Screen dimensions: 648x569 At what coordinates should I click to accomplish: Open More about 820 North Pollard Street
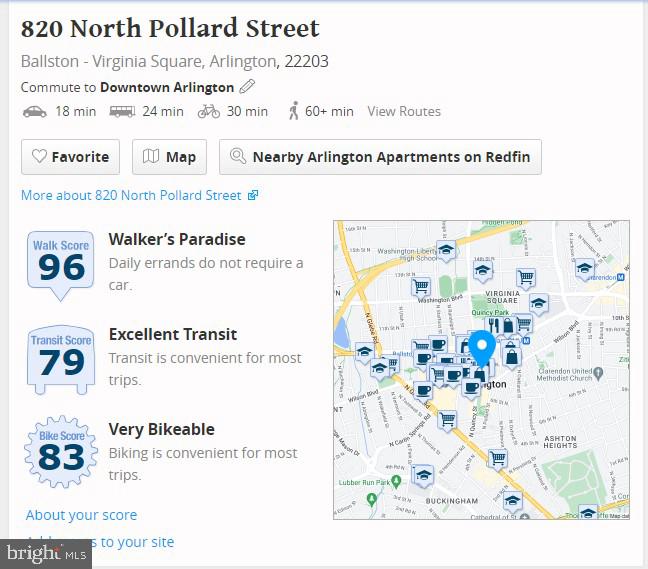139,195
